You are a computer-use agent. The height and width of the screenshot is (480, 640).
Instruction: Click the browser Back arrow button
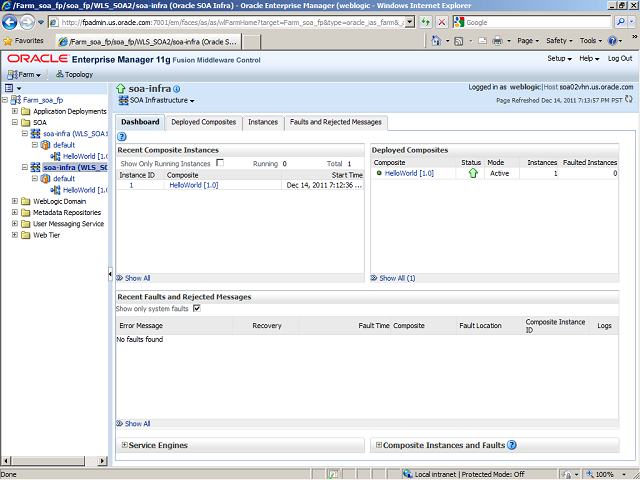coord(12,22)
